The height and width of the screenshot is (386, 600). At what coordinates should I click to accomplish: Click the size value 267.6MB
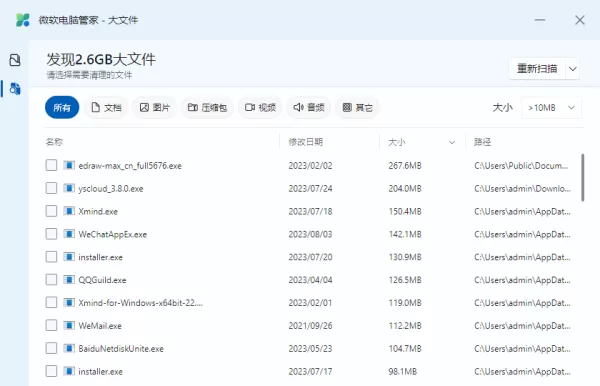pos(405,166)
